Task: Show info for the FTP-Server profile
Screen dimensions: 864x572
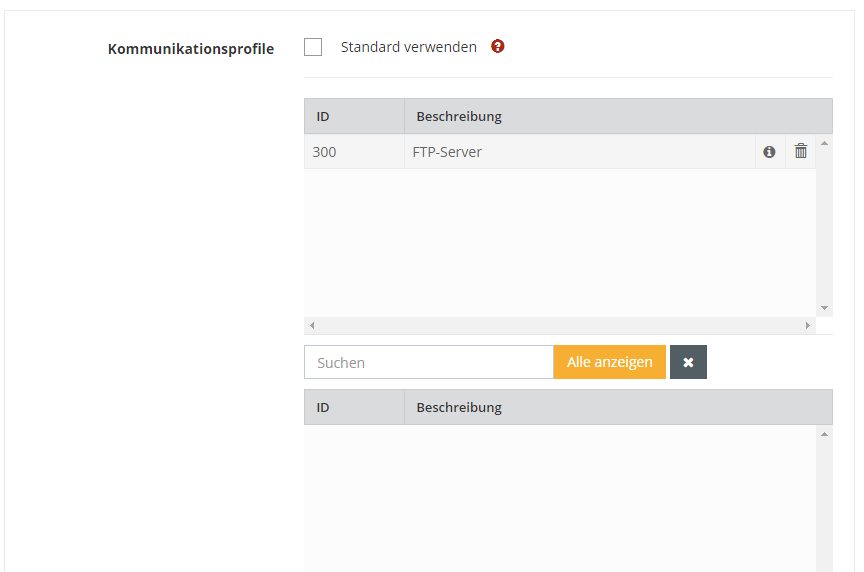Action: click(x=769, y=152)
